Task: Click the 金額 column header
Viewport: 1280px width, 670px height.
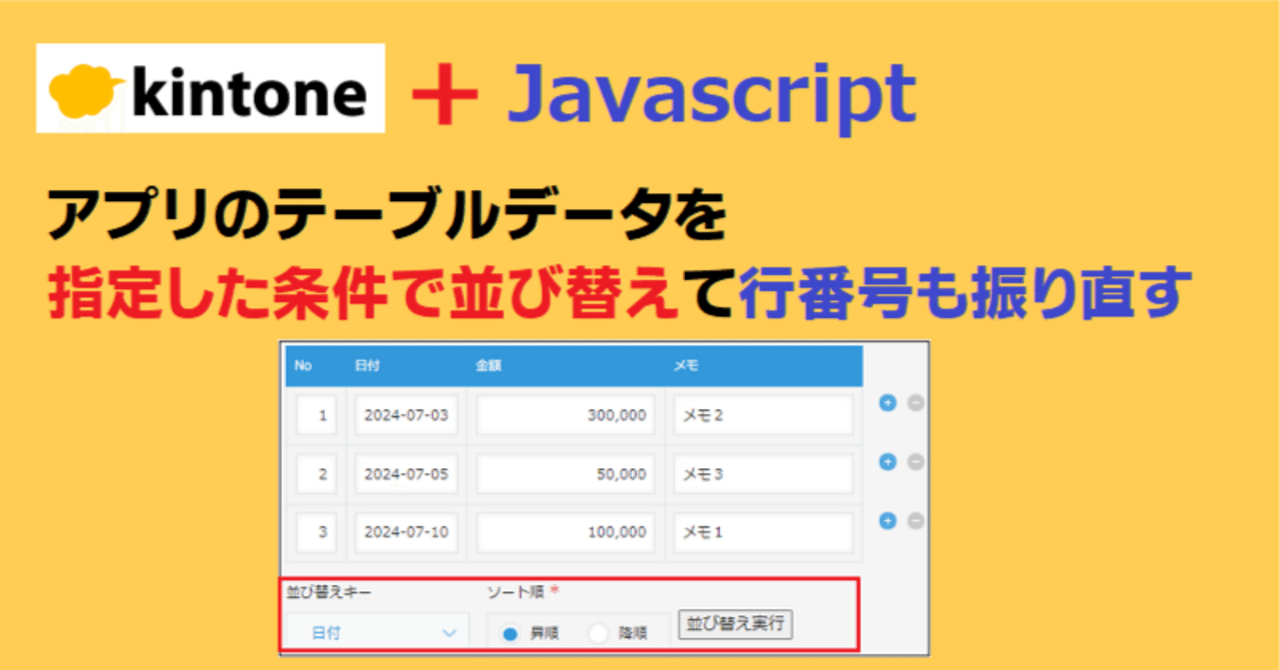Action: click(488, 366)
